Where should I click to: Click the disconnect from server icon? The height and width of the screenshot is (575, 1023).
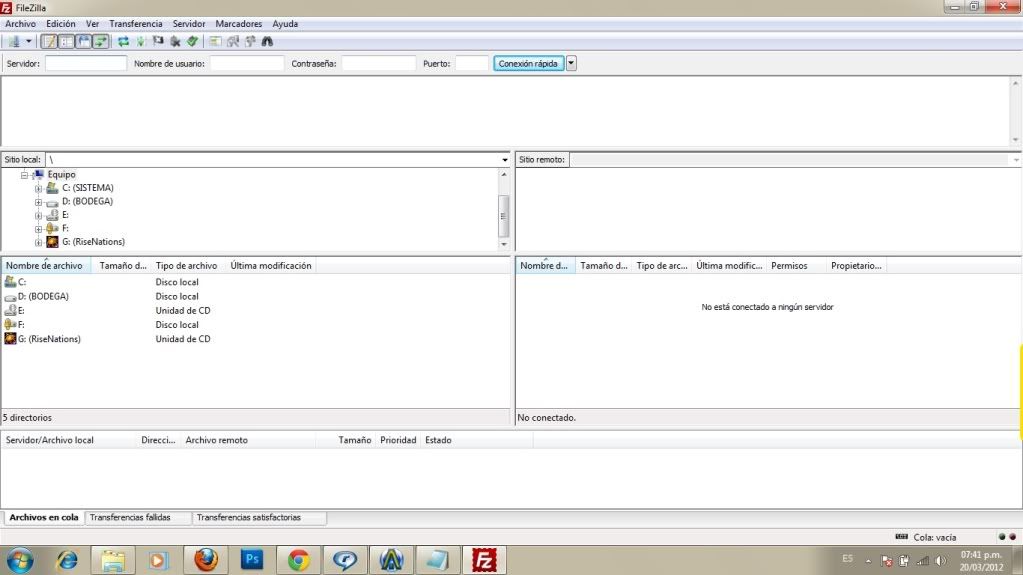click(175, 42)
